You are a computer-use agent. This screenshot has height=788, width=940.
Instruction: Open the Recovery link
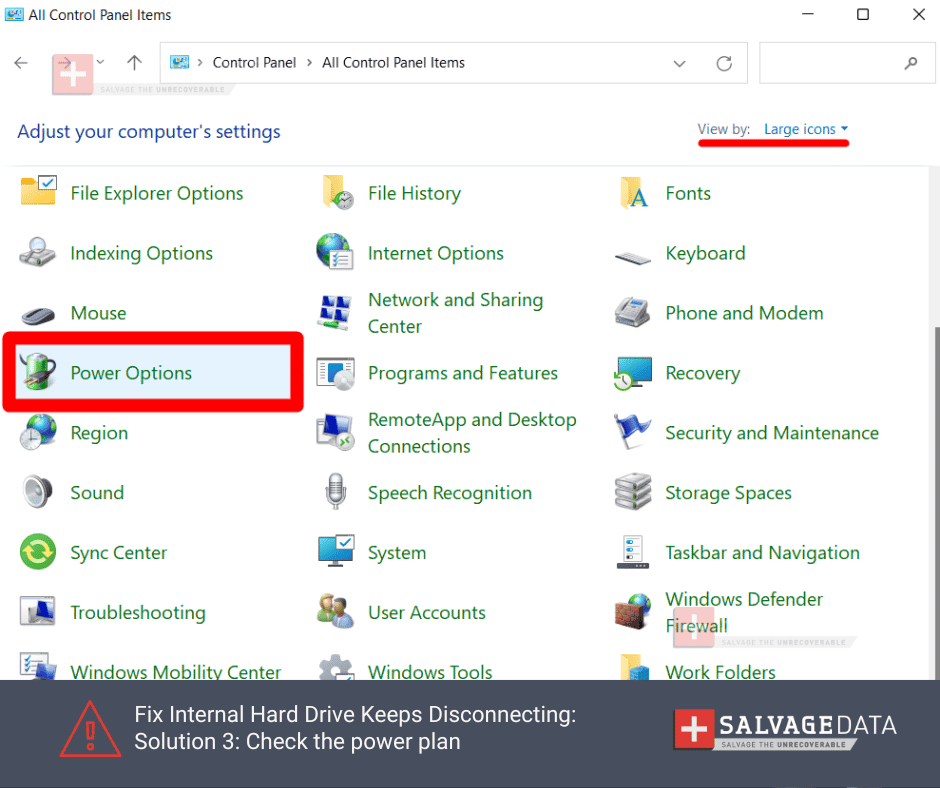[x=703, y=373]
